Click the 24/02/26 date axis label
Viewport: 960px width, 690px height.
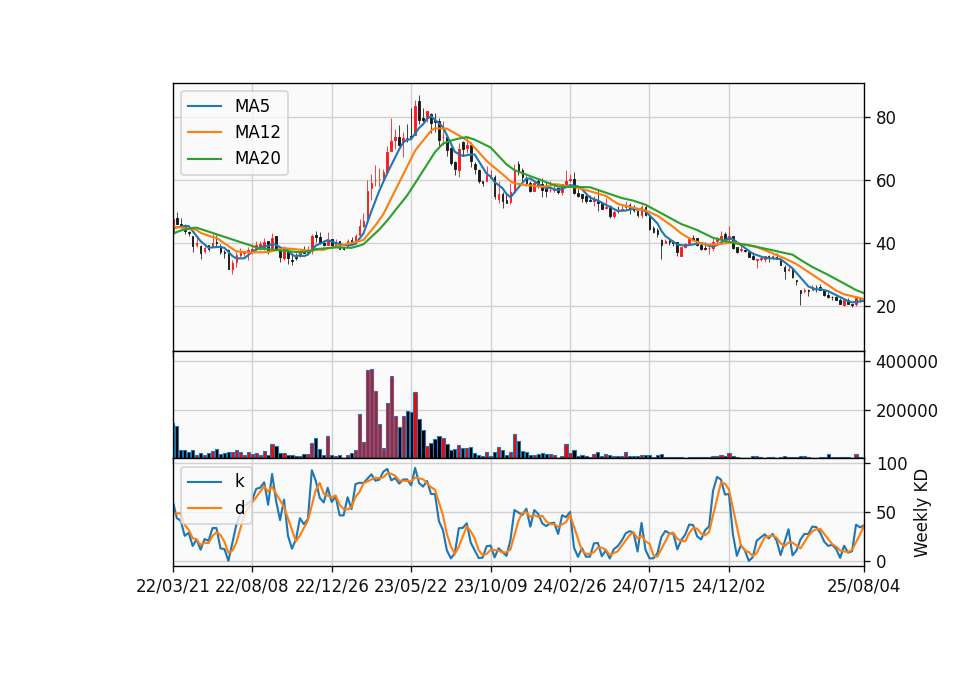pos(569,586)
